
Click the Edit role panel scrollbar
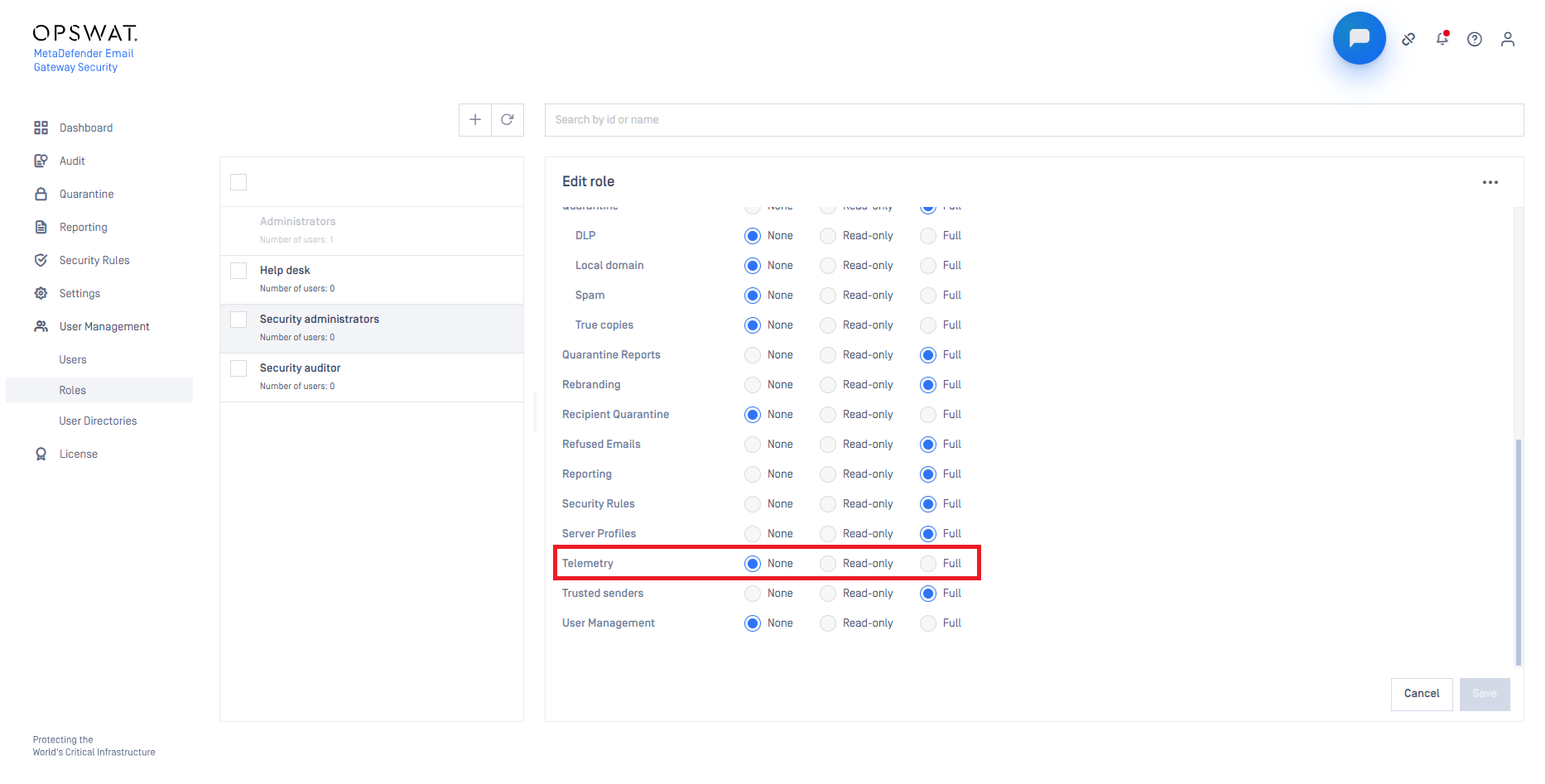pyautogui.click(x=1518, y=552)
